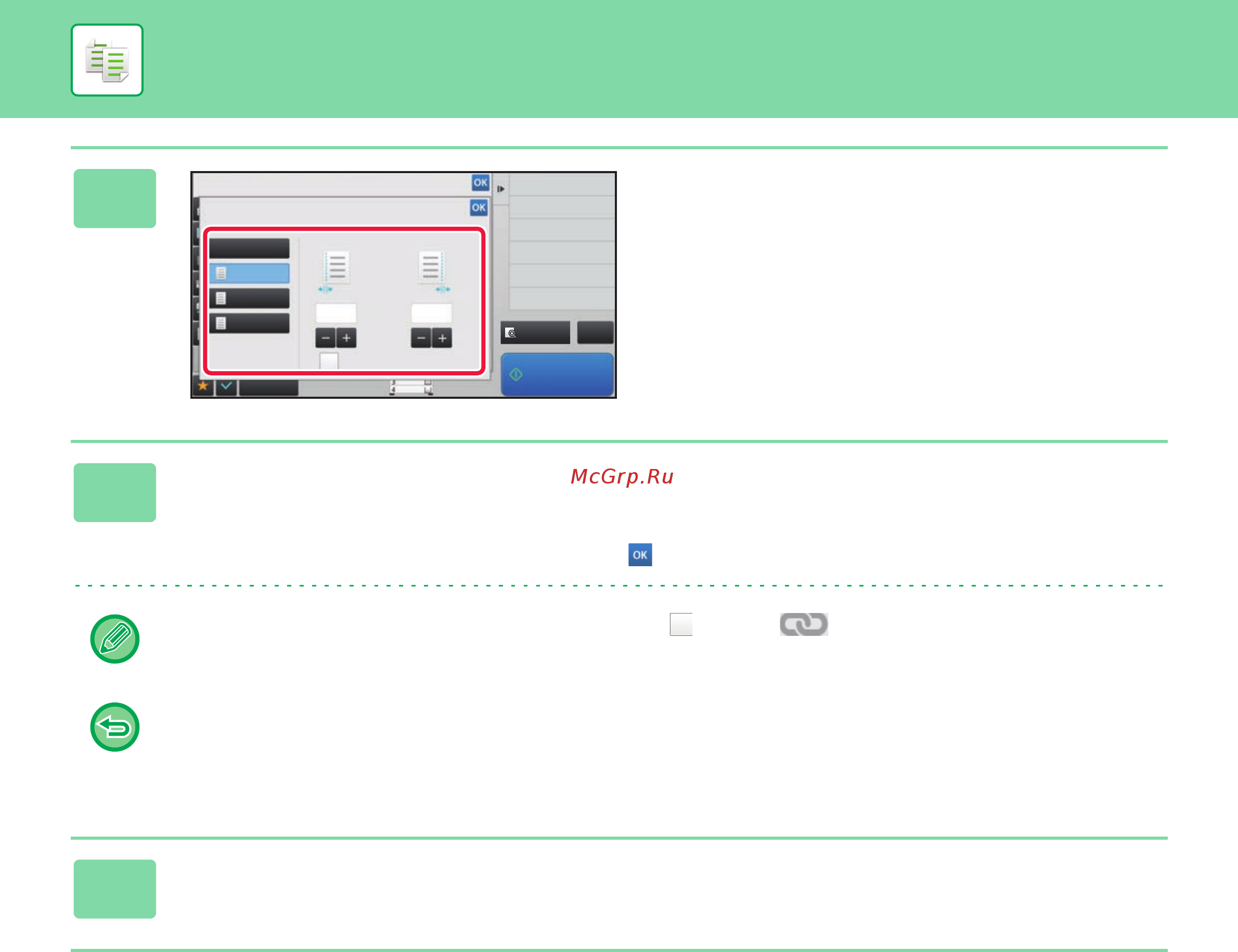Click cyan width arrows under left-edge page
Viewport: 1238px width, 952px height.
326,290
